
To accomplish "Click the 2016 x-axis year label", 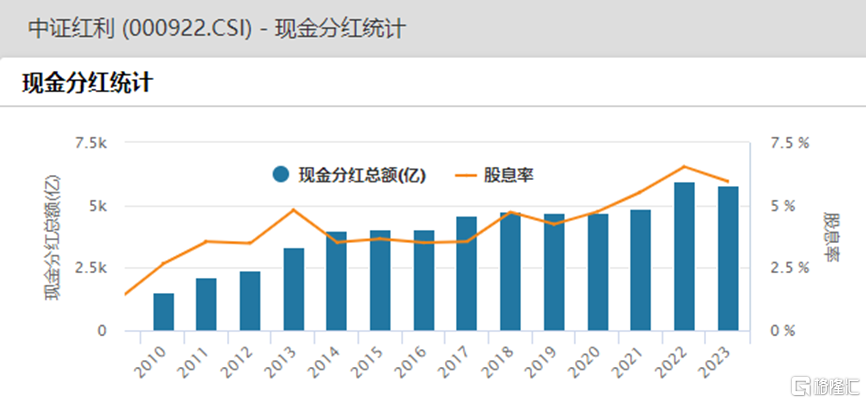I will pyautogui.click(x=411, y=363).
